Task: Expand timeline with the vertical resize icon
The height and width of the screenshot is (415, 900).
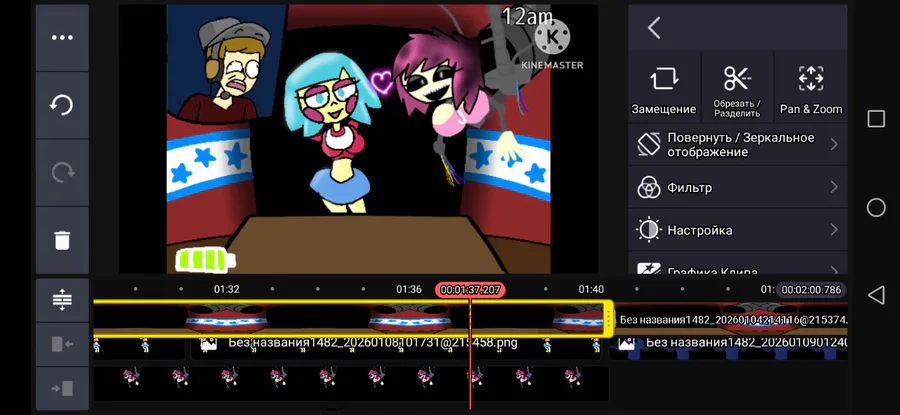Action: click(62, 300)
